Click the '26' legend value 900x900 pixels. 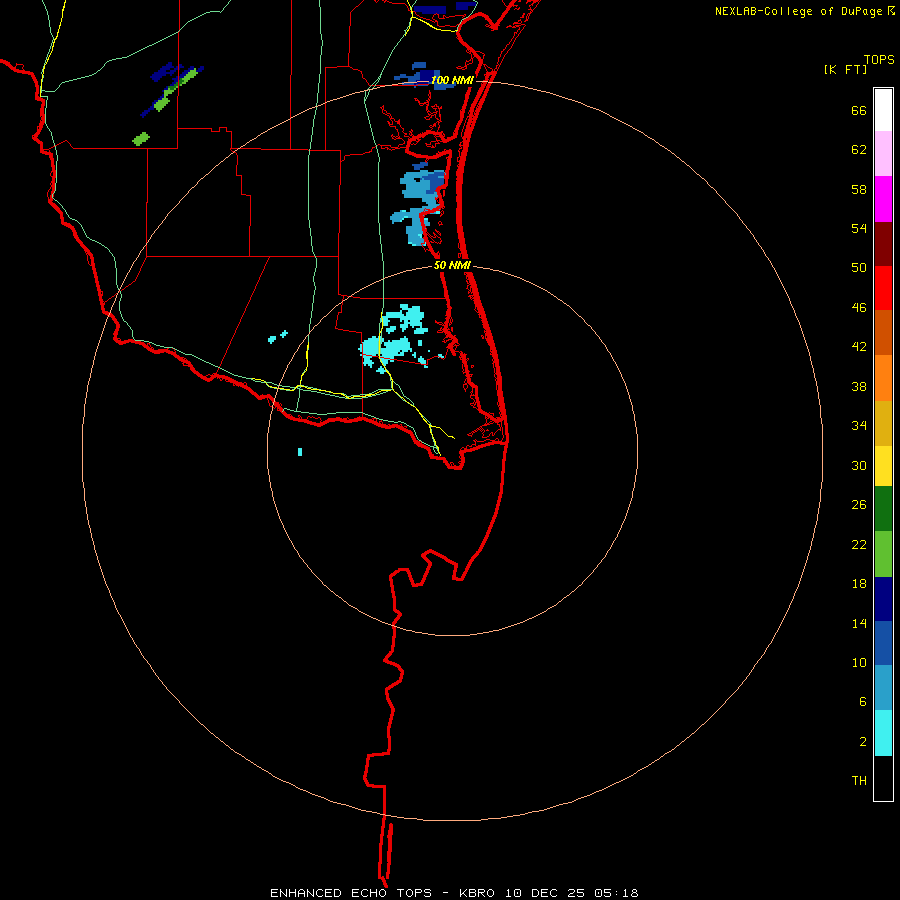pos(859,505)
